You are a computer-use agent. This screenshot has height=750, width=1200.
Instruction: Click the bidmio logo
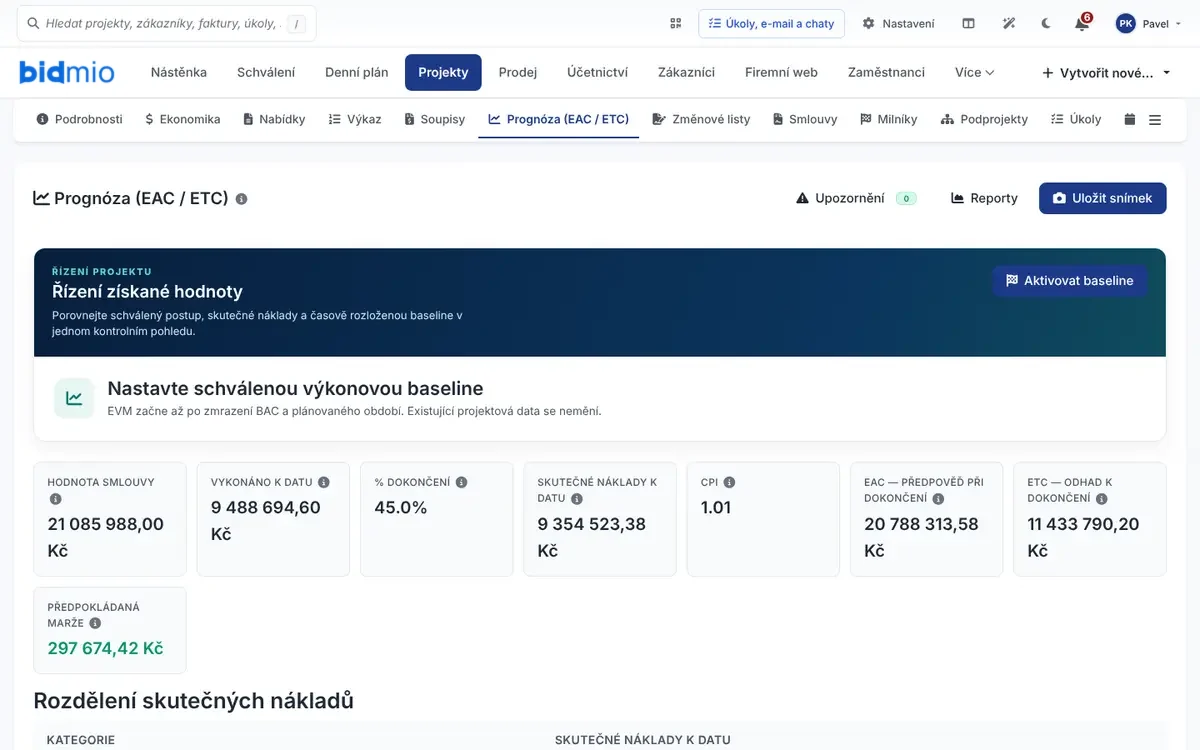(67, 72)
